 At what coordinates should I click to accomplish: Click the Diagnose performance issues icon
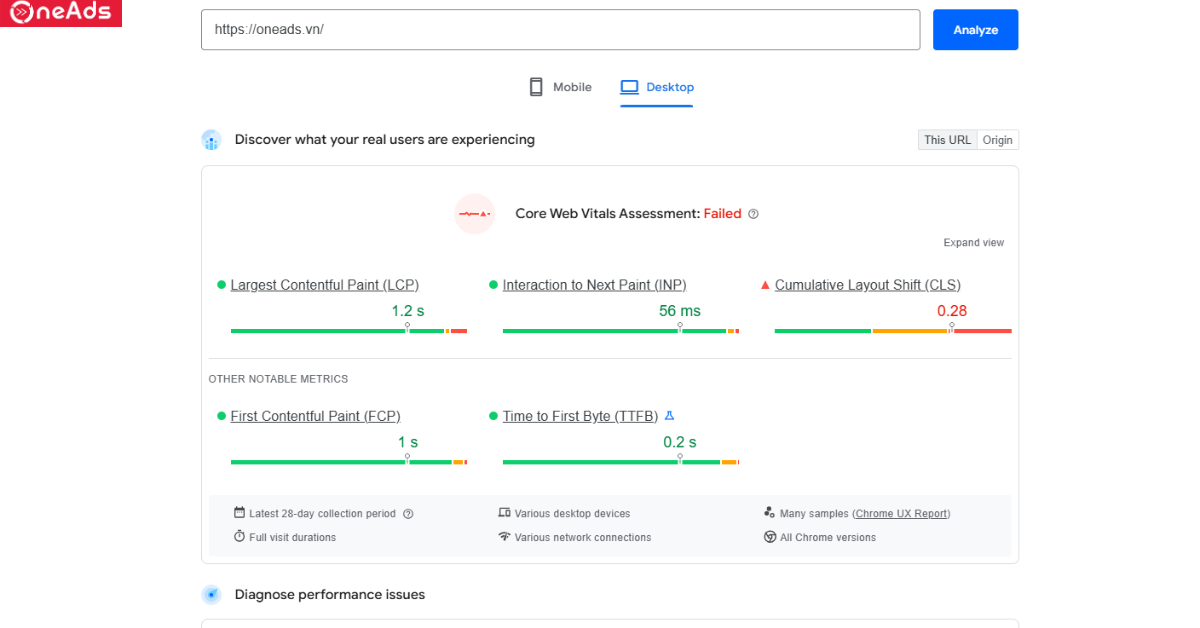click(x=211, y=595)
